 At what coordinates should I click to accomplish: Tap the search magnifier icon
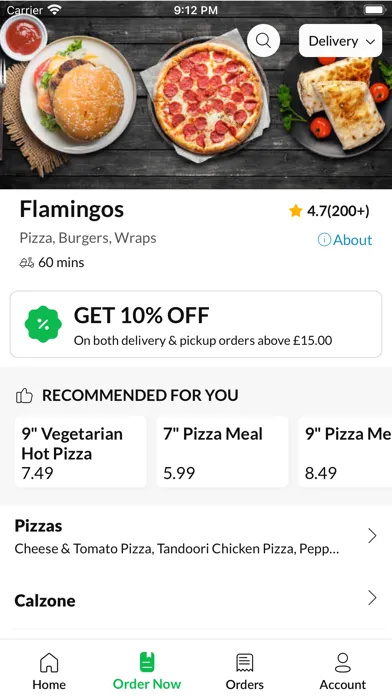point(263,41)
